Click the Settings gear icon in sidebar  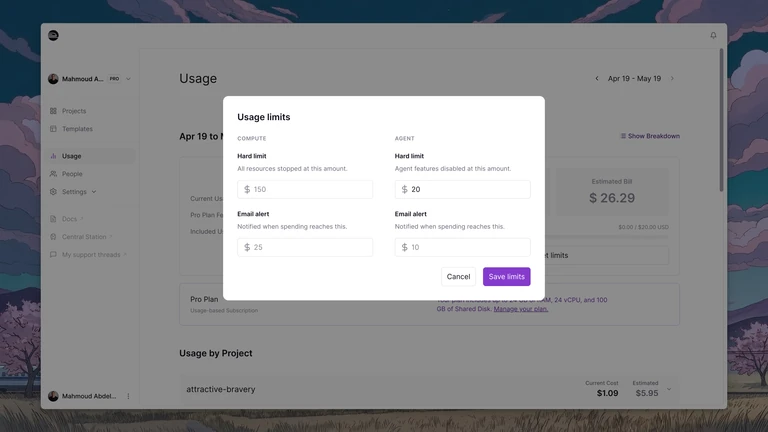53,192
